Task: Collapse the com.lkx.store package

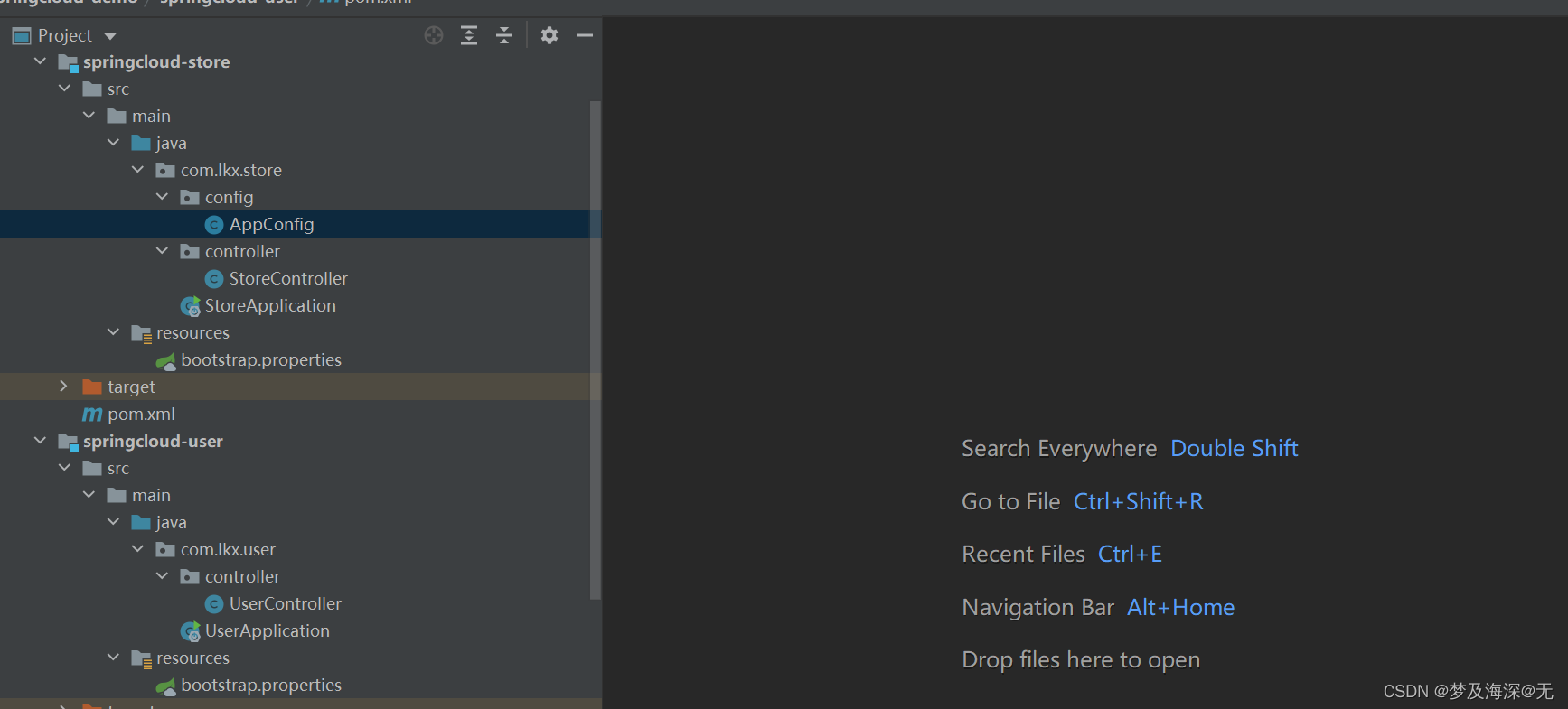Action: coord(137,170)
